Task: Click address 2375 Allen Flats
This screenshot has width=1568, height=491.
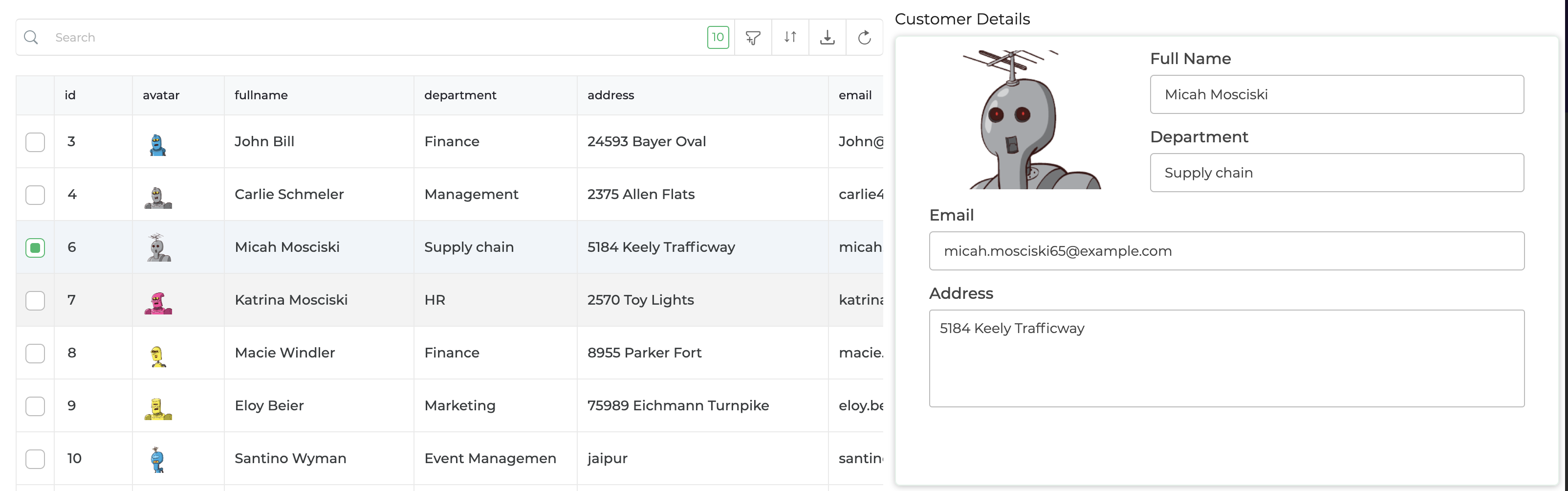Action: [x=641, y=194]
